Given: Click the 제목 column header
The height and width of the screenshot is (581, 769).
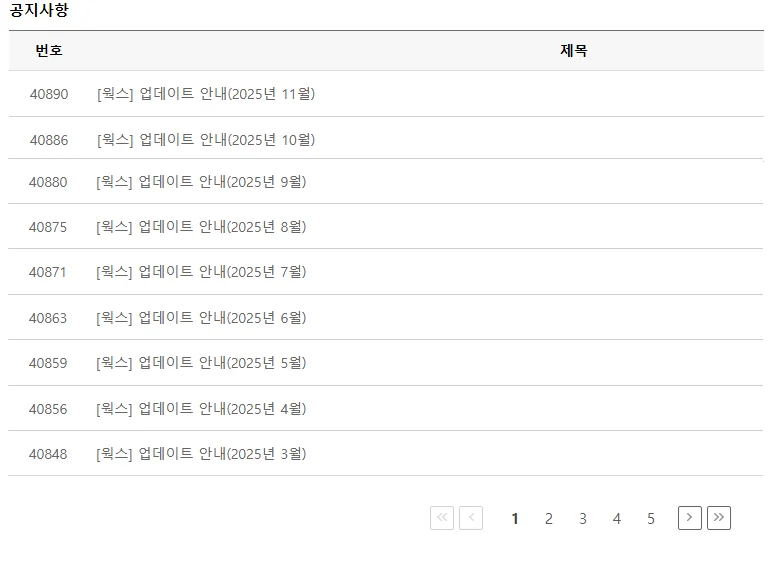Looking at the screenshot, I should [x=574, y=51].
